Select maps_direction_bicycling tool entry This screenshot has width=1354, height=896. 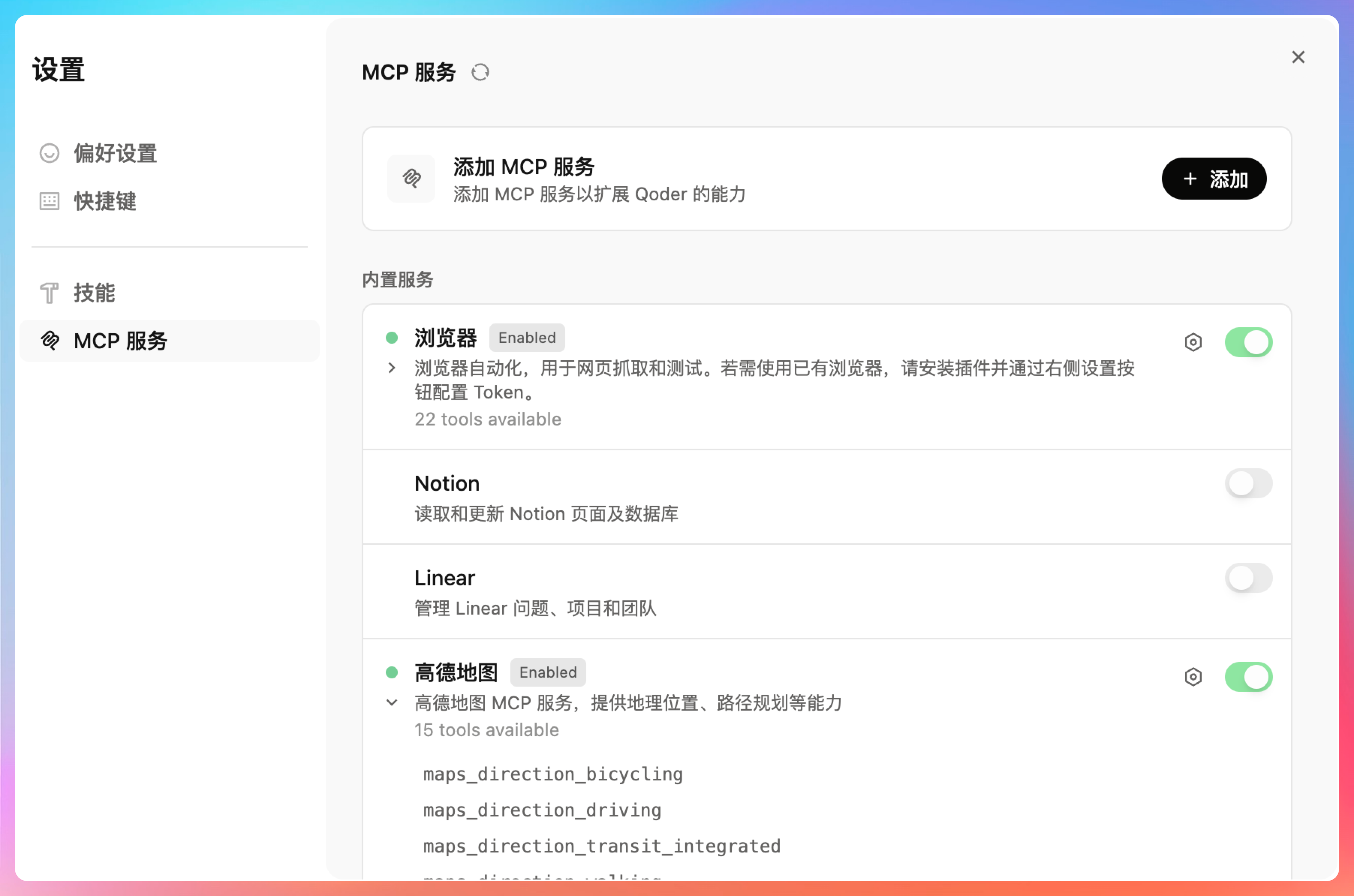pyautogui.click(x=553, y=774)
